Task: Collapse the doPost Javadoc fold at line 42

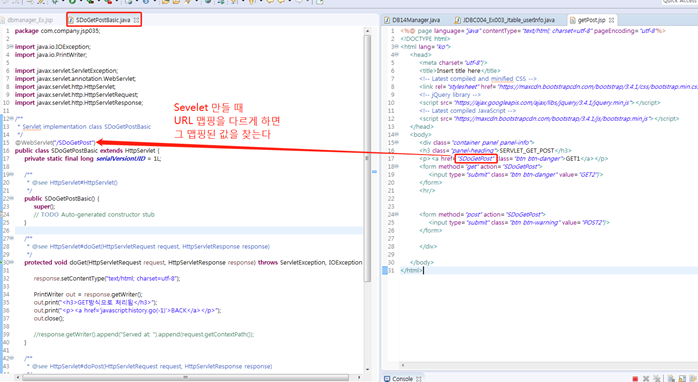Action: point(11,358)
